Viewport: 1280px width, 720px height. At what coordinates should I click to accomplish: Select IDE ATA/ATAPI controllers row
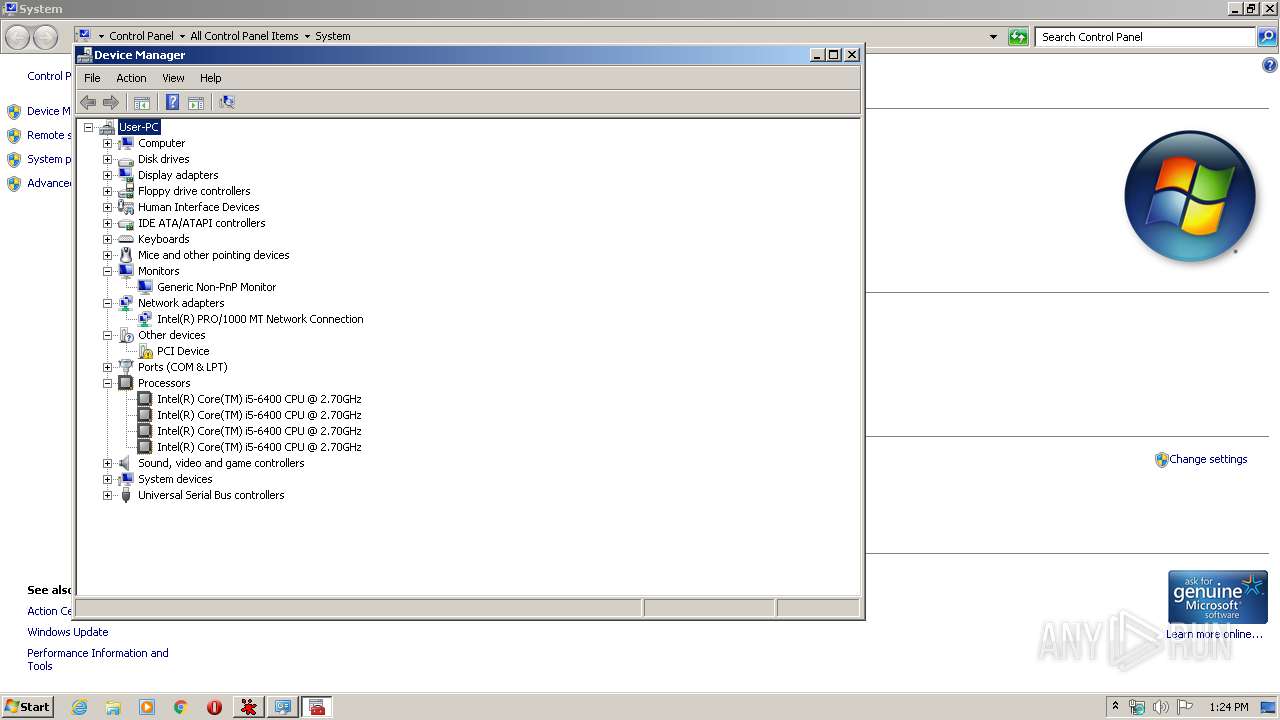pyautogui.click(x=201, y=223)
